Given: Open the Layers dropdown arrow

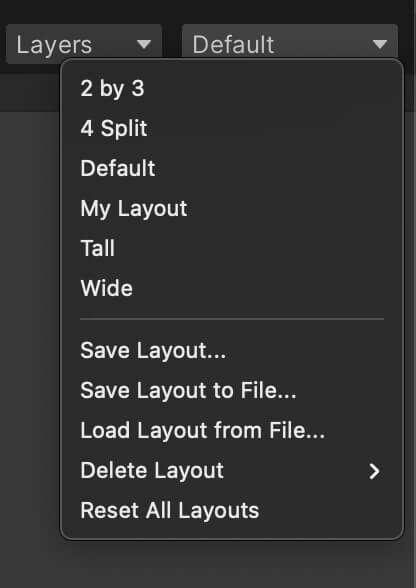Looking at the screenshot, I should coord(144,45).
